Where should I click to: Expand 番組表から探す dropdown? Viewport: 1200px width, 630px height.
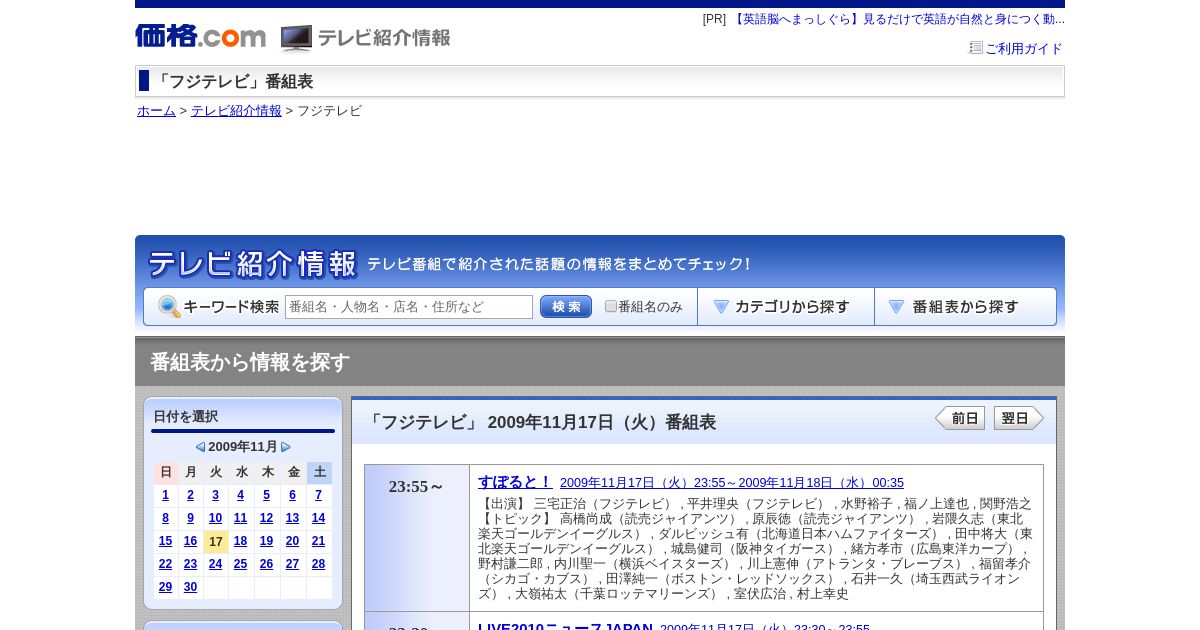[x=965, y=307]
